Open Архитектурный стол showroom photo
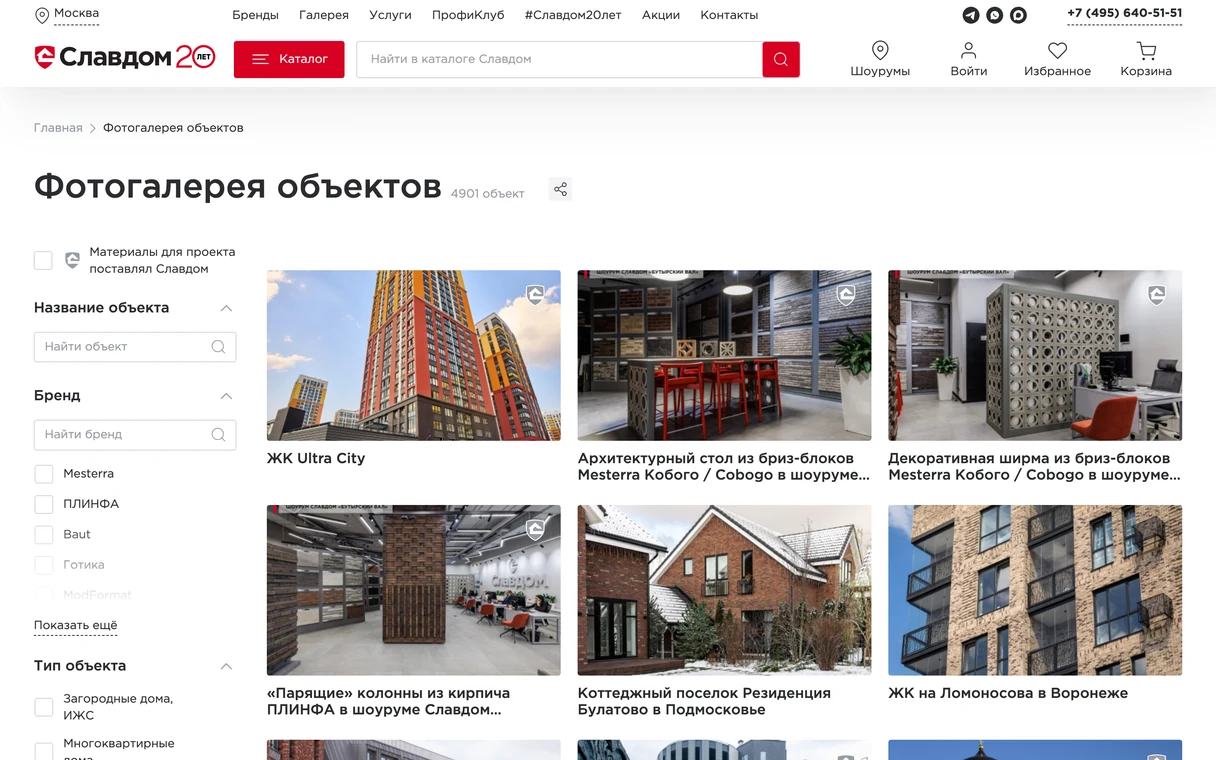 click(724, 355)
